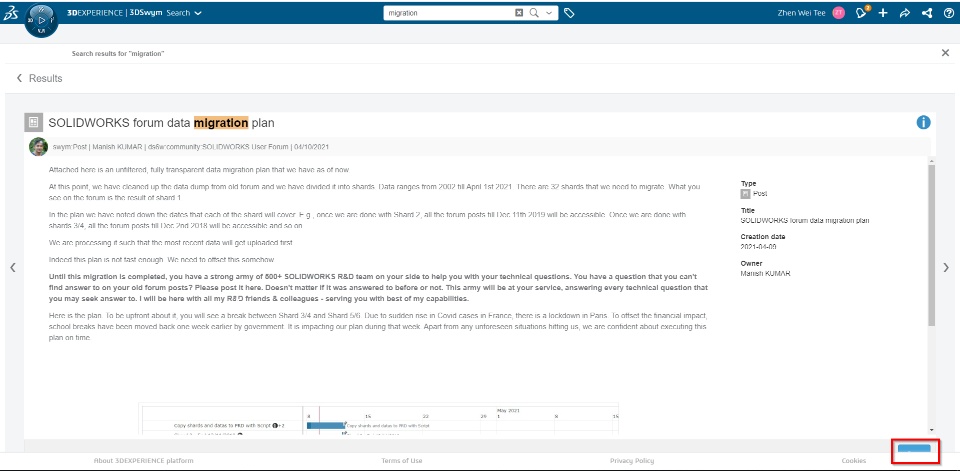Open the Gantt chart image in post
This screenshot has width=960, height=471.
[x=378, y=420]
